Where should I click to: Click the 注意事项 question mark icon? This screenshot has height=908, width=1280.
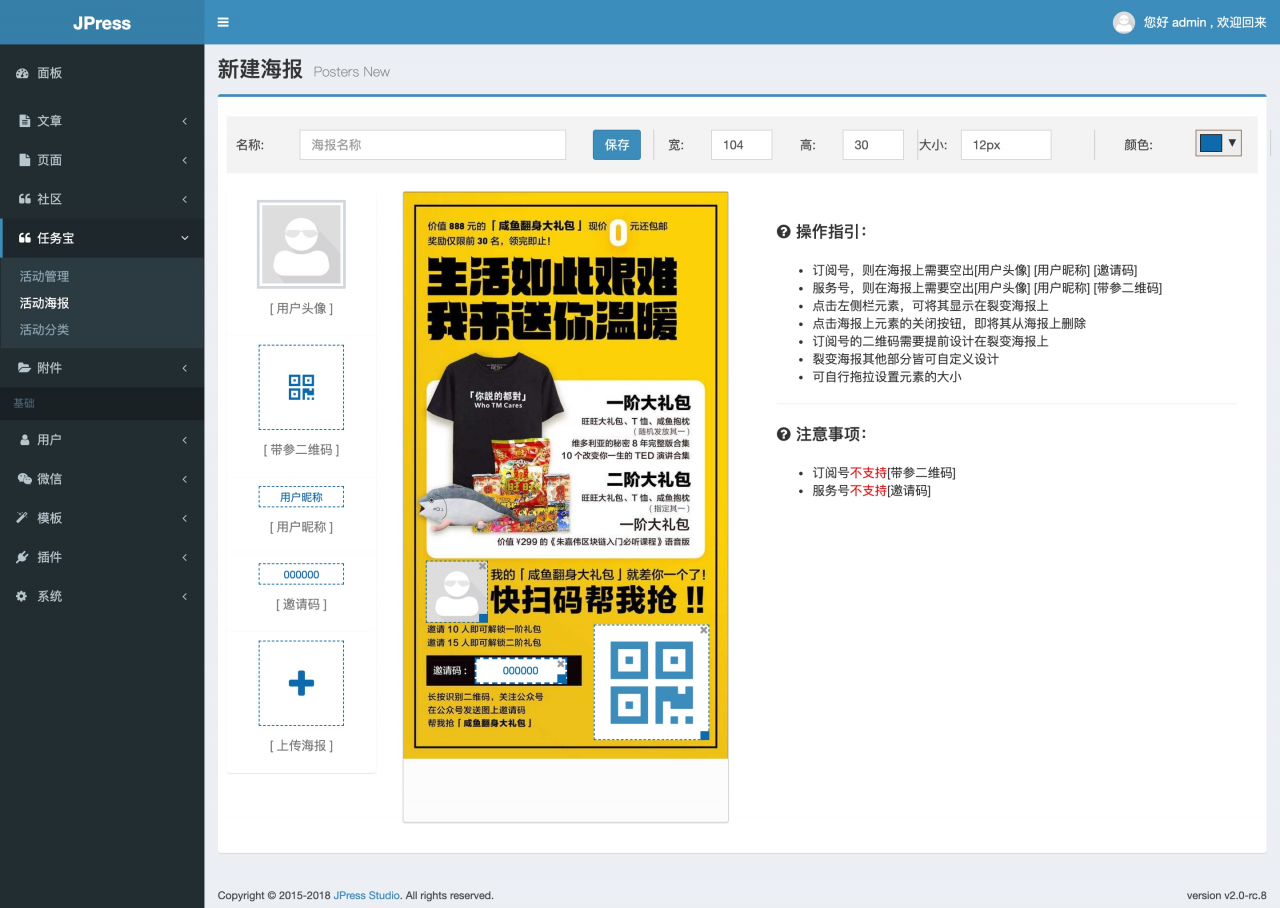pyautogui.click(x=784, y=434)
